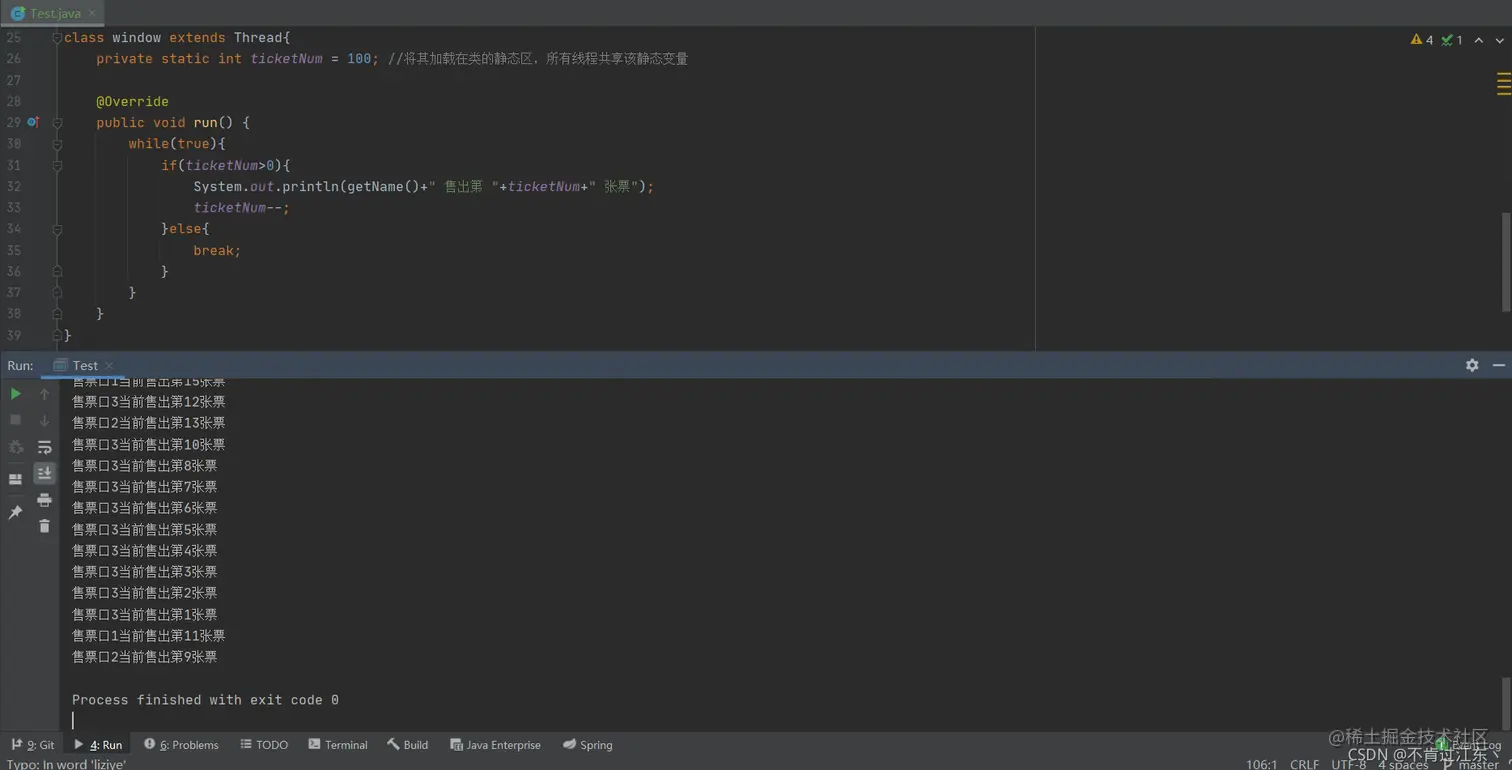Click the 'Process finished with exit code 0' text
The image size is (1512, 770).
click(x=205, y=700)
